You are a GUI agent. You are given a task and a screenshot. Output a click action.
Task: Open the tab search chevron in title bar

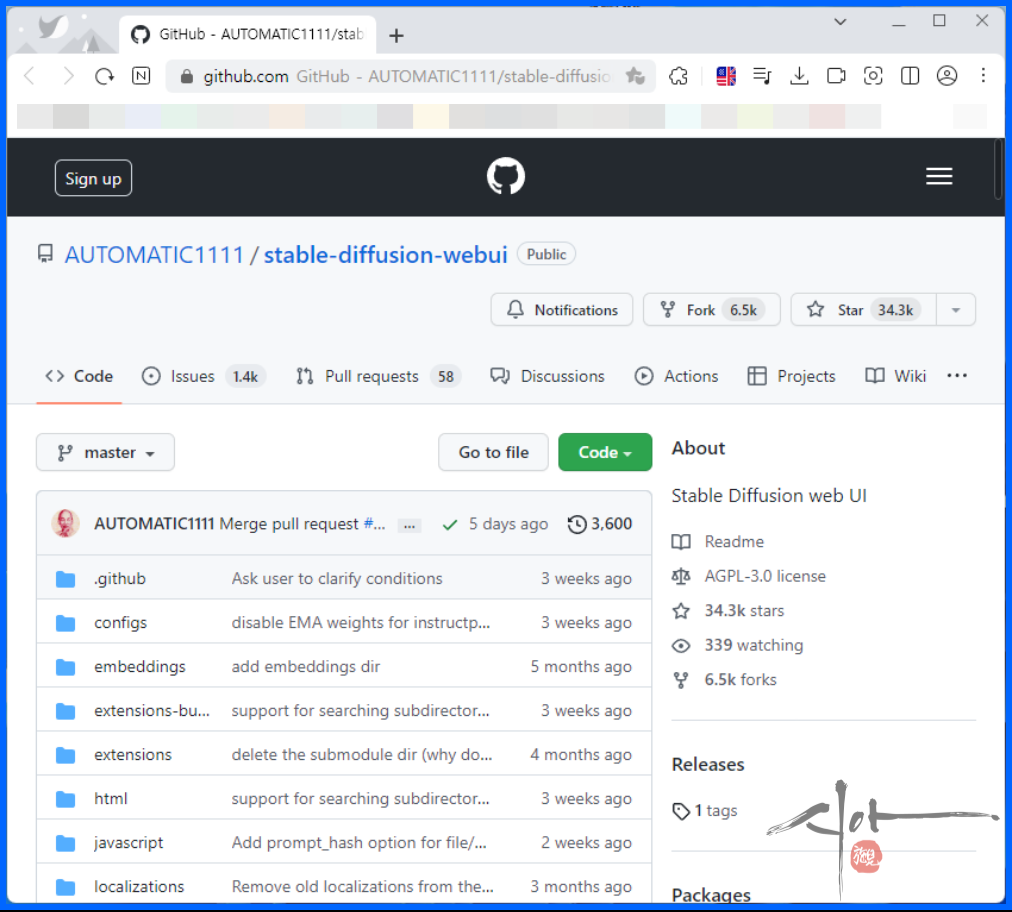click(x=840, y=21)
